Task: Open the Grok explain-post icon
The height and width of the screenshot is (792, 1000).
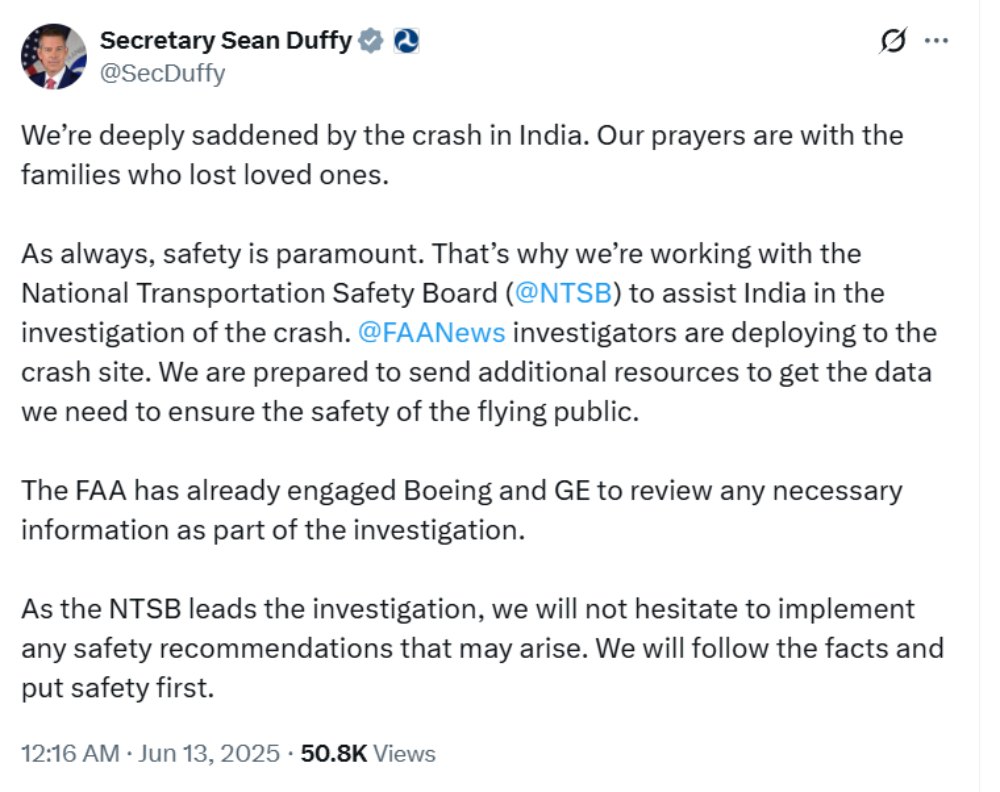Action: (x=893, y=42)
